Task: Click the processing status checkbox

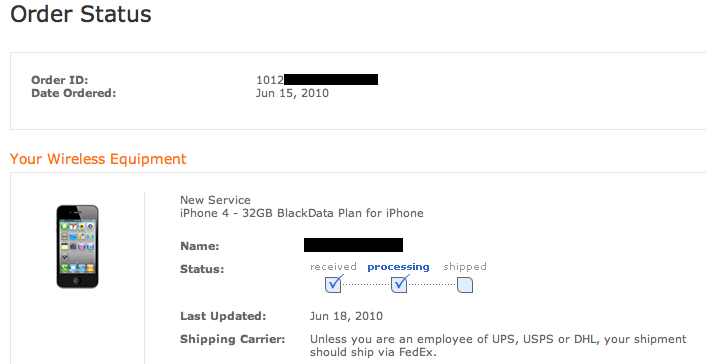Action: click(399, 285)
